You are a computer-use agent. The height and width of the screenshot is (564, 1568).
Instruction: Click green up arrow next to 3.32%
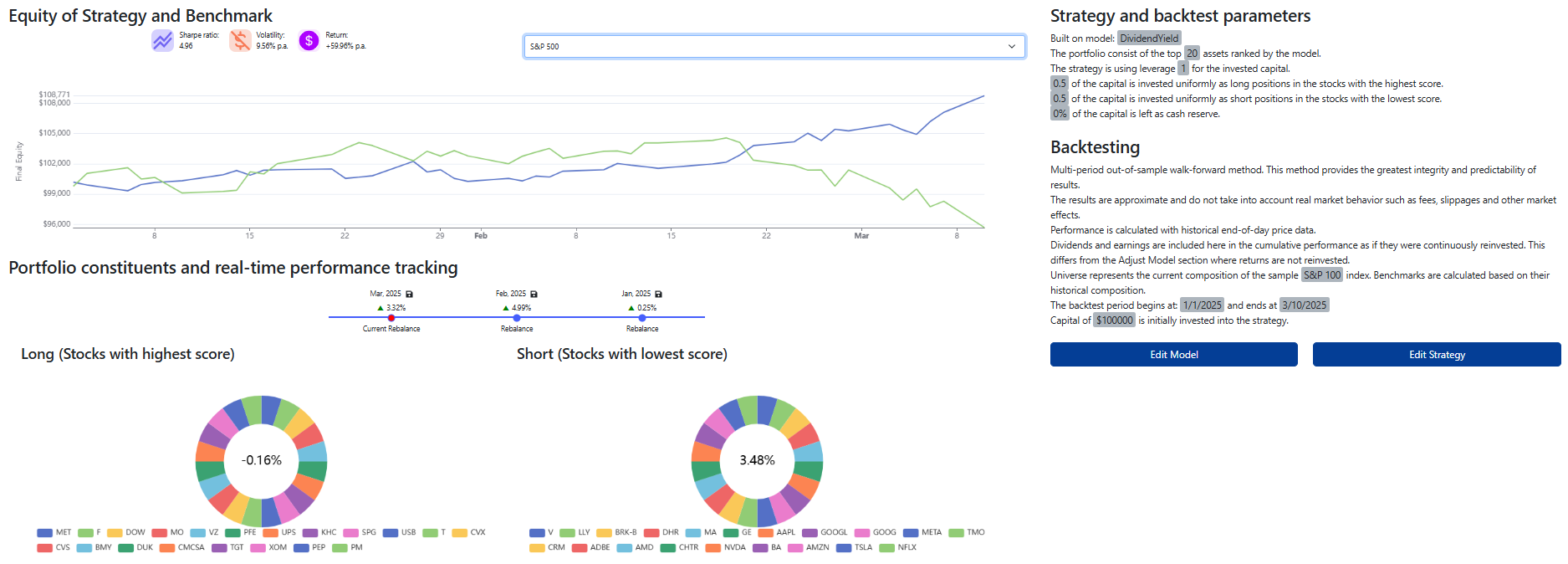[381, 308]
